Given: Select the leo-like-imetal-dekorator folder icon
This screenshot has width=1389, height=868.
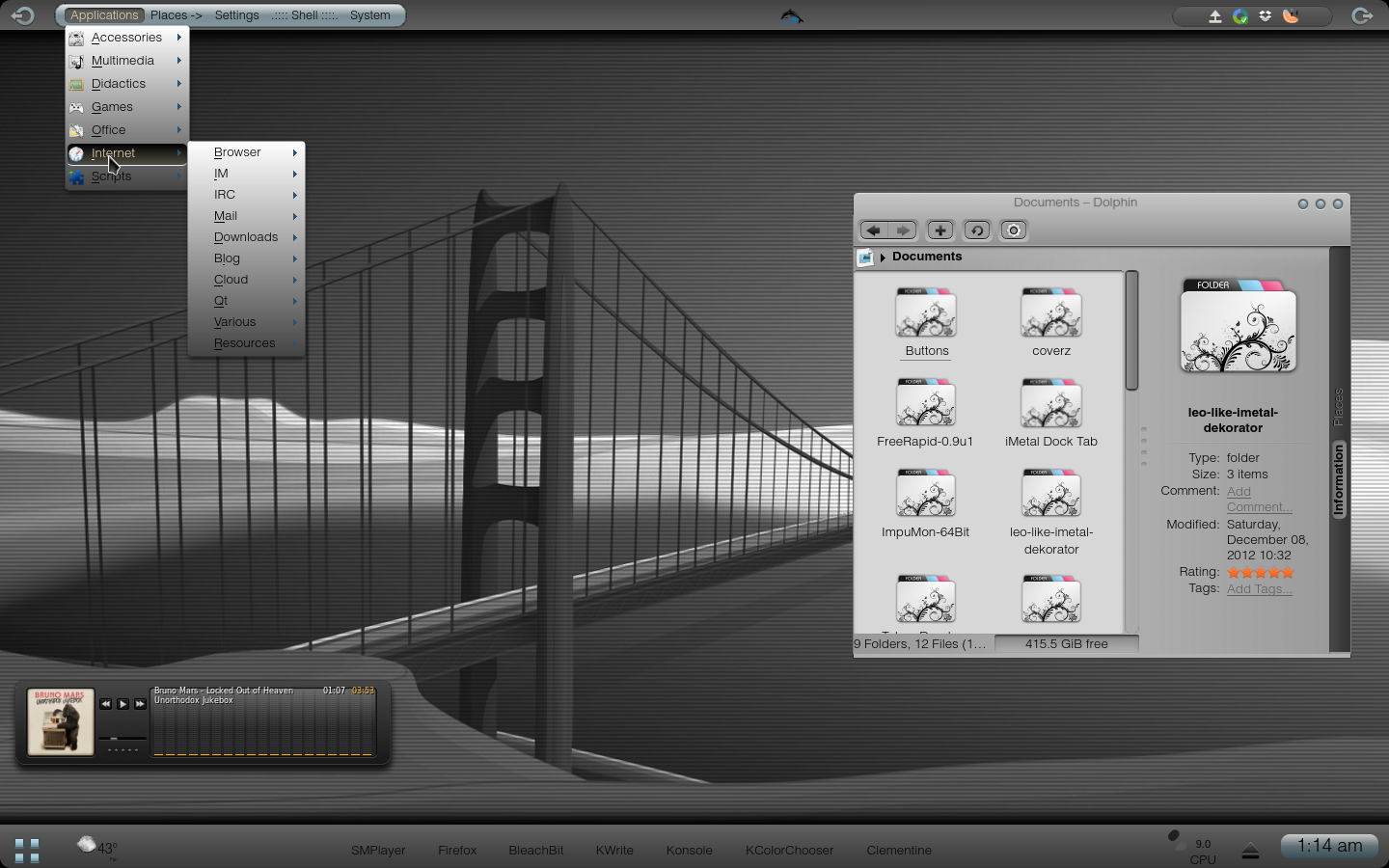Looking at the screenshot, I should tap(1051, 494).
